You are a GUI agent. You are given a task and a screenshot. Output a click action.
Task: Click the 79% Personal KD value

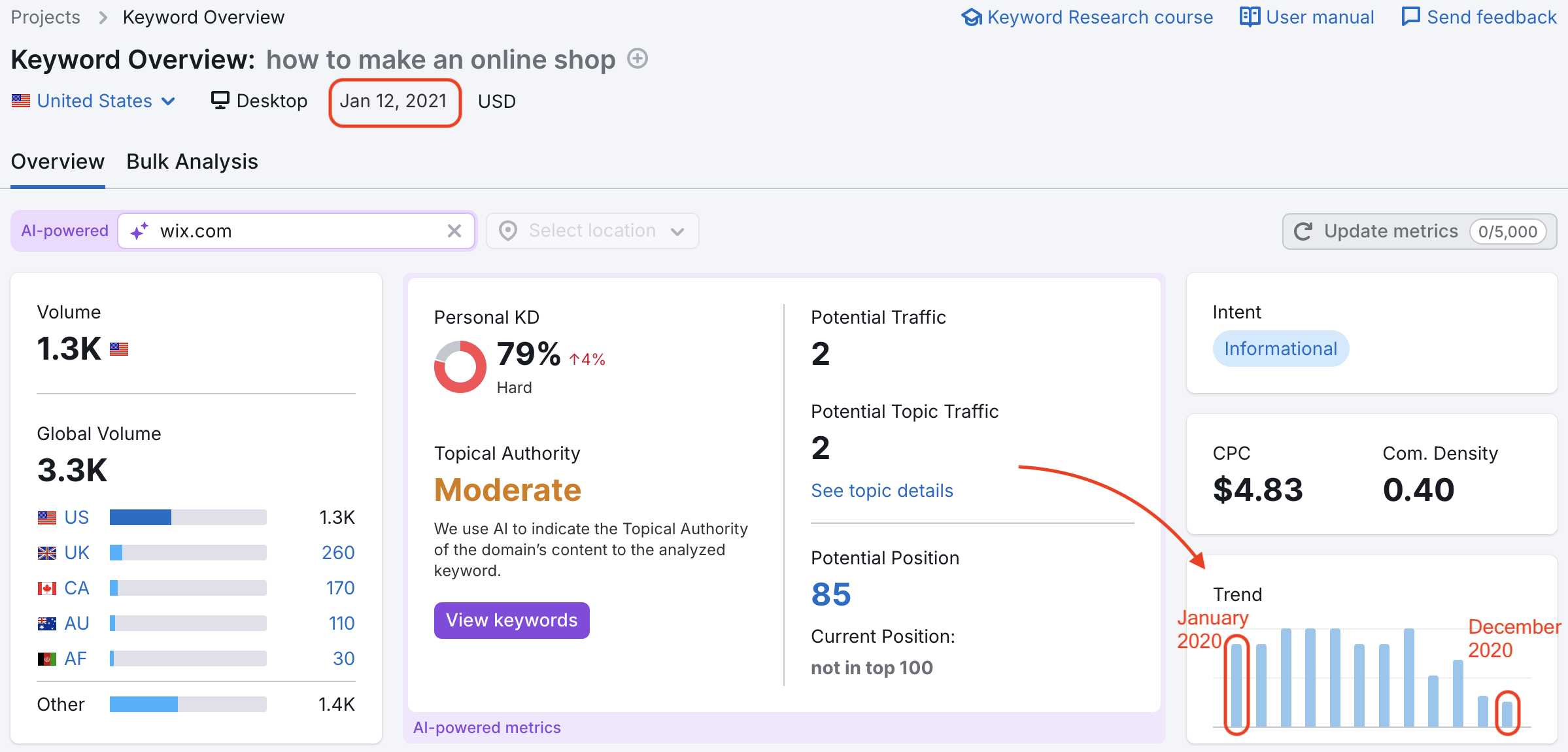click(x=529, y=354)
